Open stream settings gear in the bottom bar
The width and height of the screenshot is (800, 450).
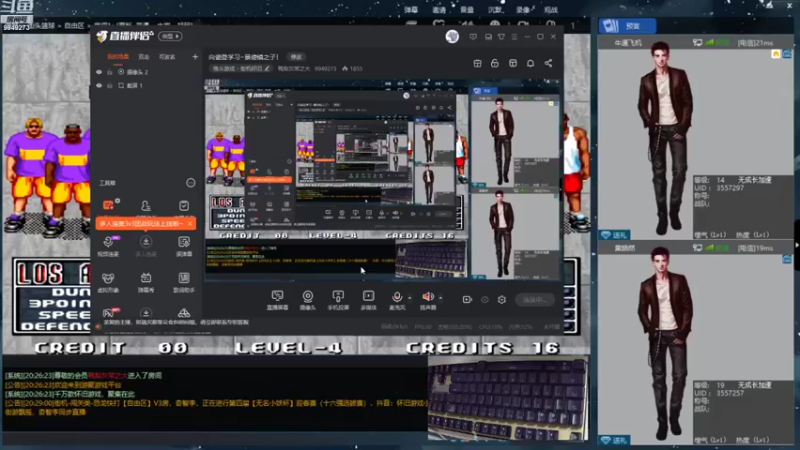(502, 299)
